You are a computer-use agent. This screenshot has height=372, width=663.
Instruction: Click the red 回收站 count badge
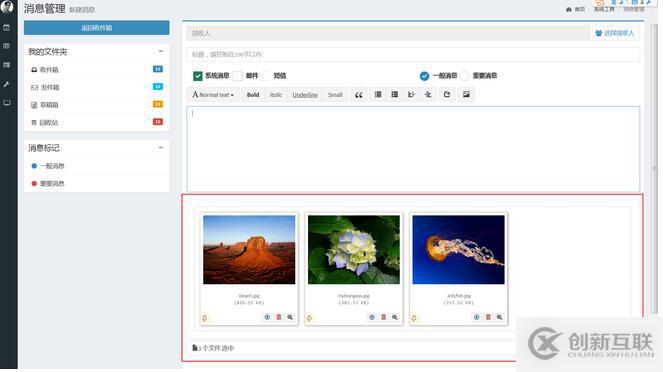coord(158,122)
